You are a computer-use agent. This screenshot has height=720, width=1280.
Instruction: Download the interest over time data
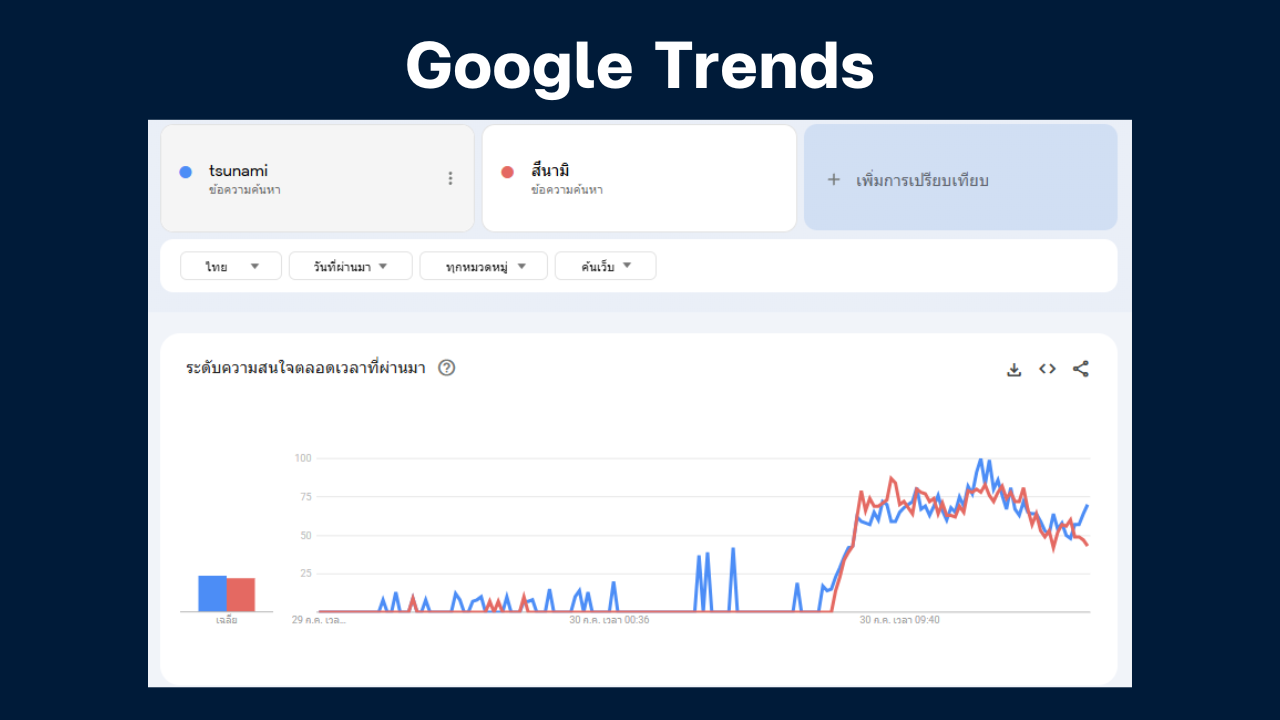(1014, 369)
